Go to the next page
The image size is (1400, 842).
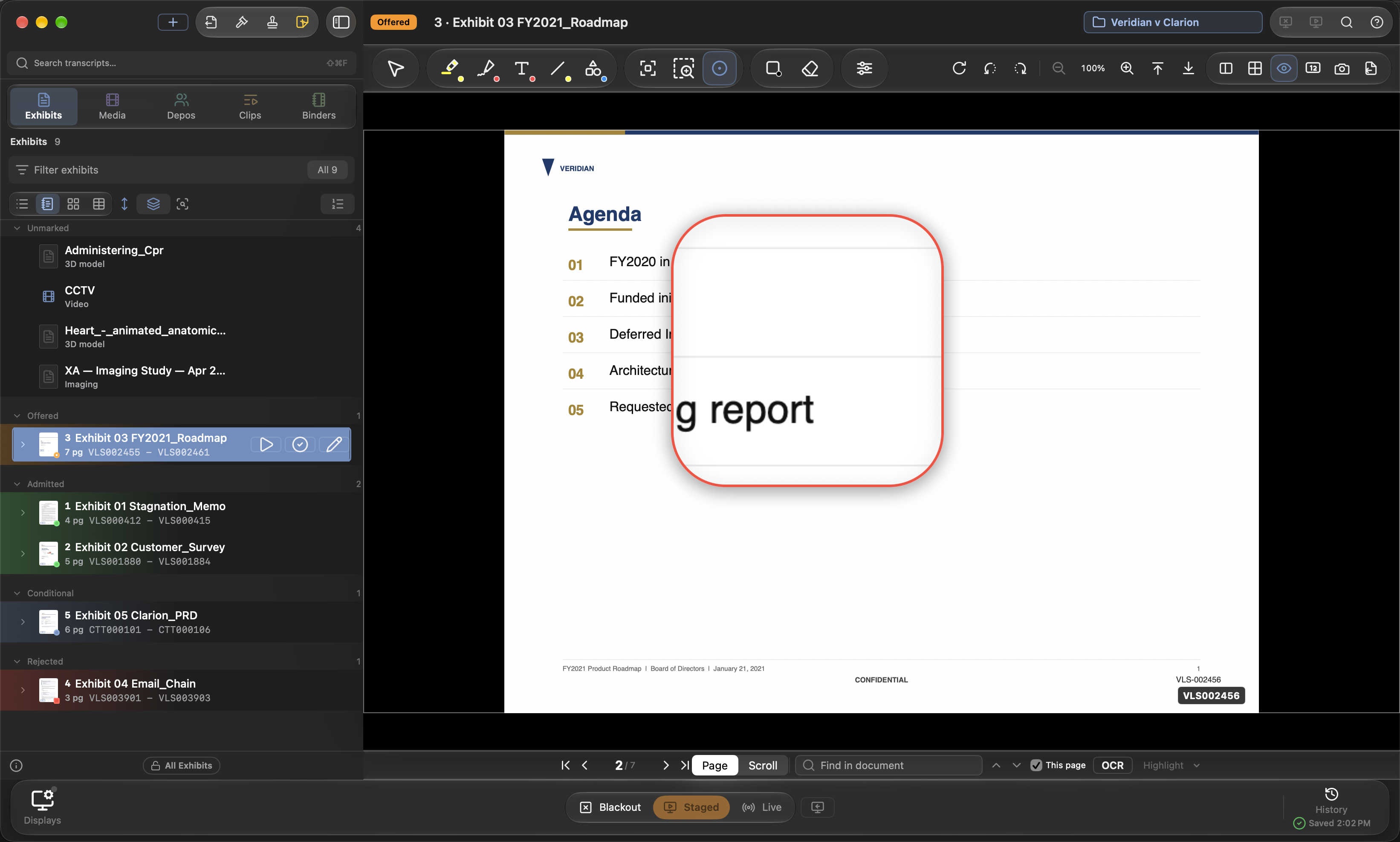(x=666, y=765)
